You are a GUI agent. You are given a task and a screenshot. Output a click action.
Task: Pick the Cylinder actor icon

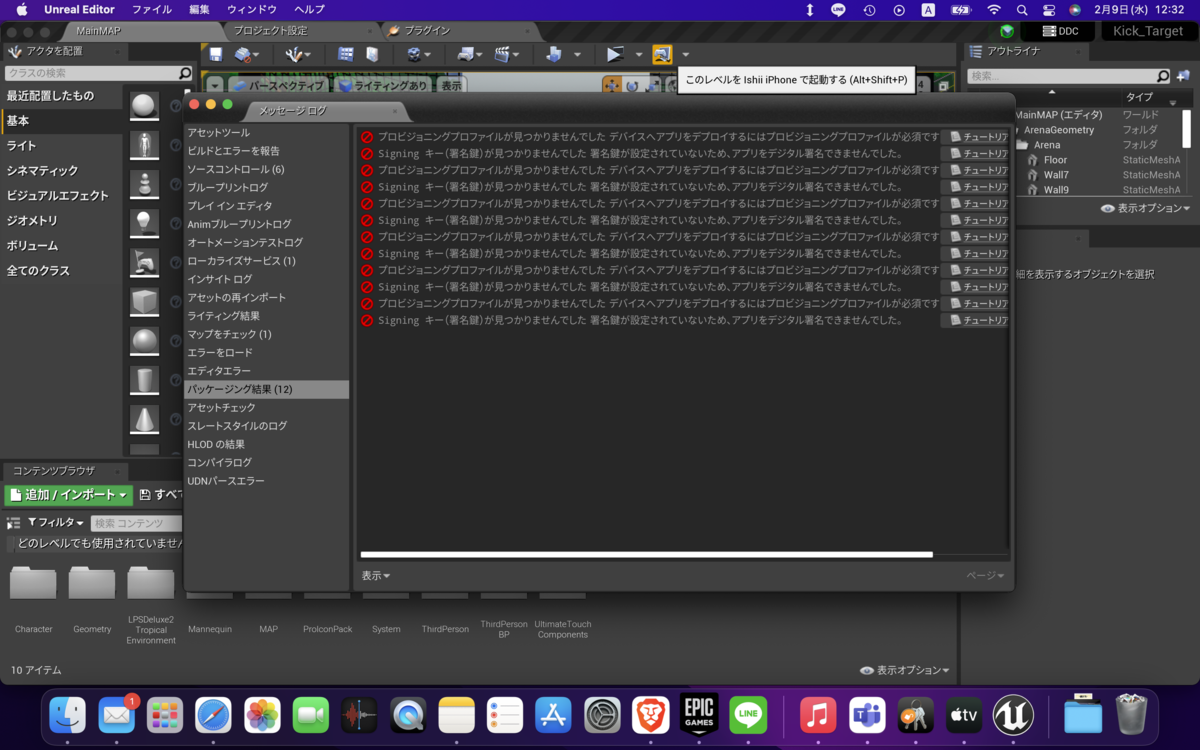pyautogui.click(x=145, y=380)
